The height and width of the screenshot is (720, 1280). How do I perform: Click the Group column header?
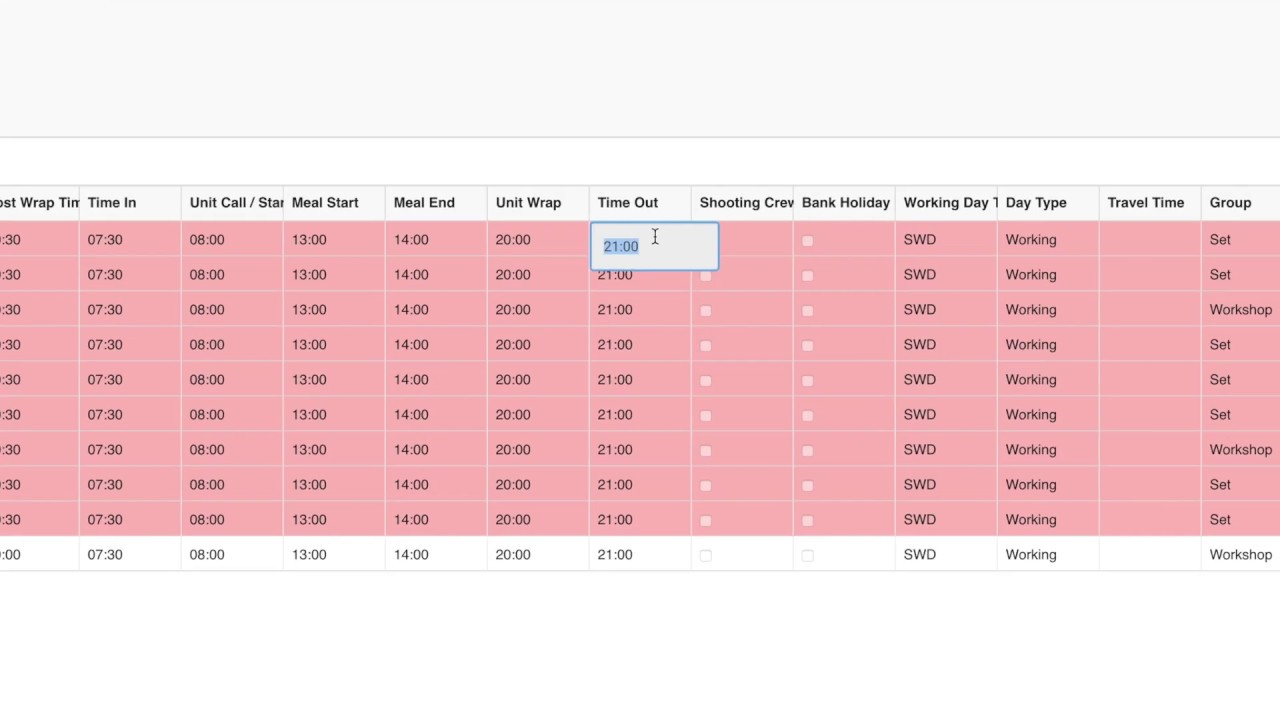click(1240, 202)
